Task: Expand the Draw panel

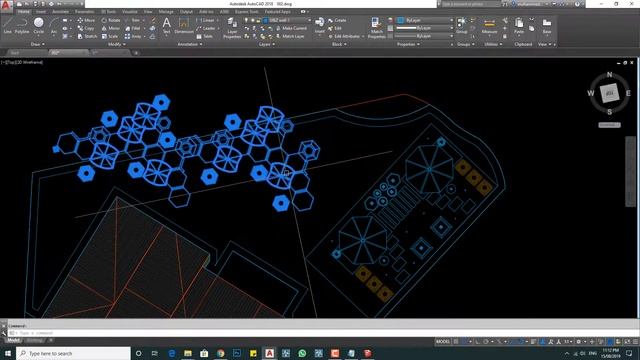Action: point(38,44)
